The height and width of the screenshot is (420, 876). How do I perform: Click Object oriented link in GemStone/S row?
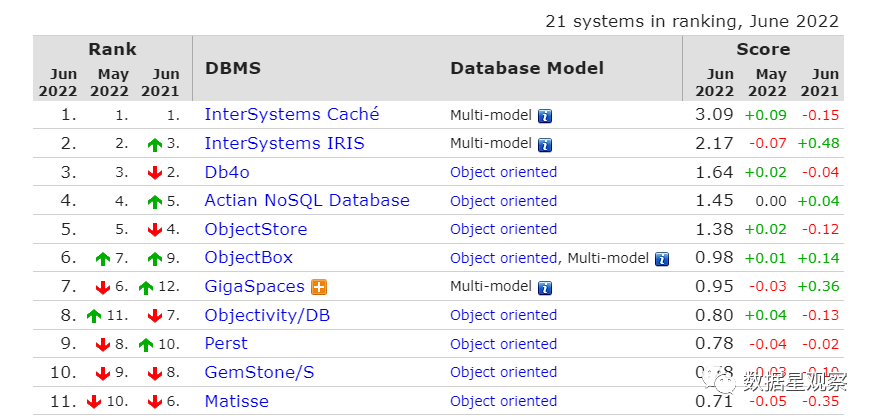point(503,373)
